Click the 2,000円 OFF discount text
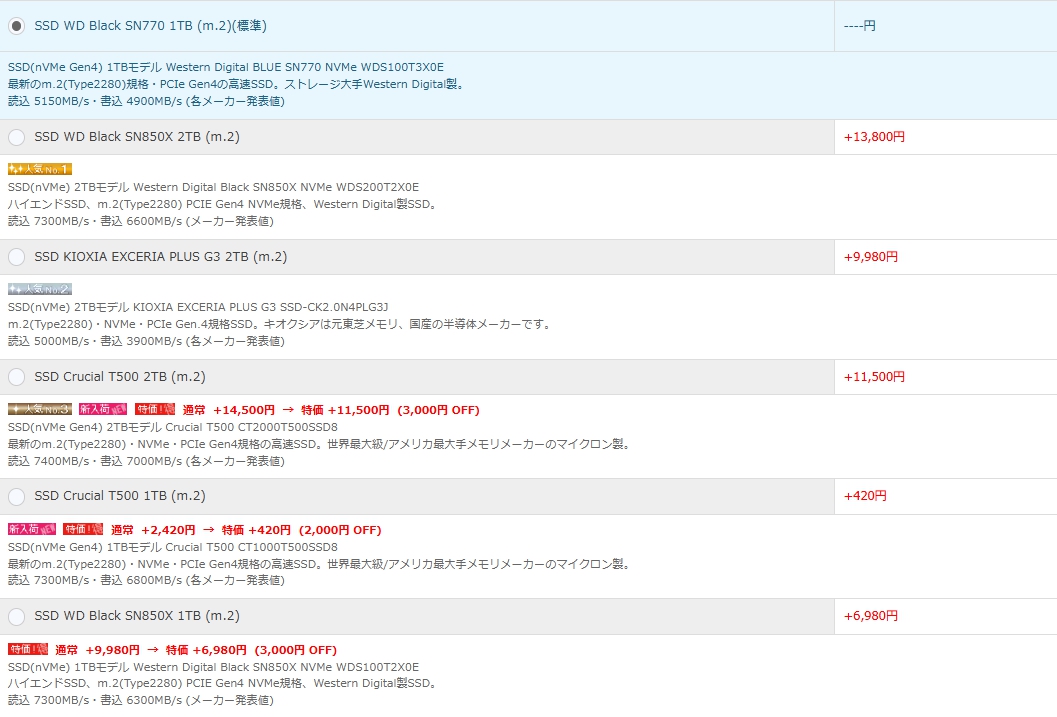Viewport: 1057px width, 717px height. tap(340, 530)
